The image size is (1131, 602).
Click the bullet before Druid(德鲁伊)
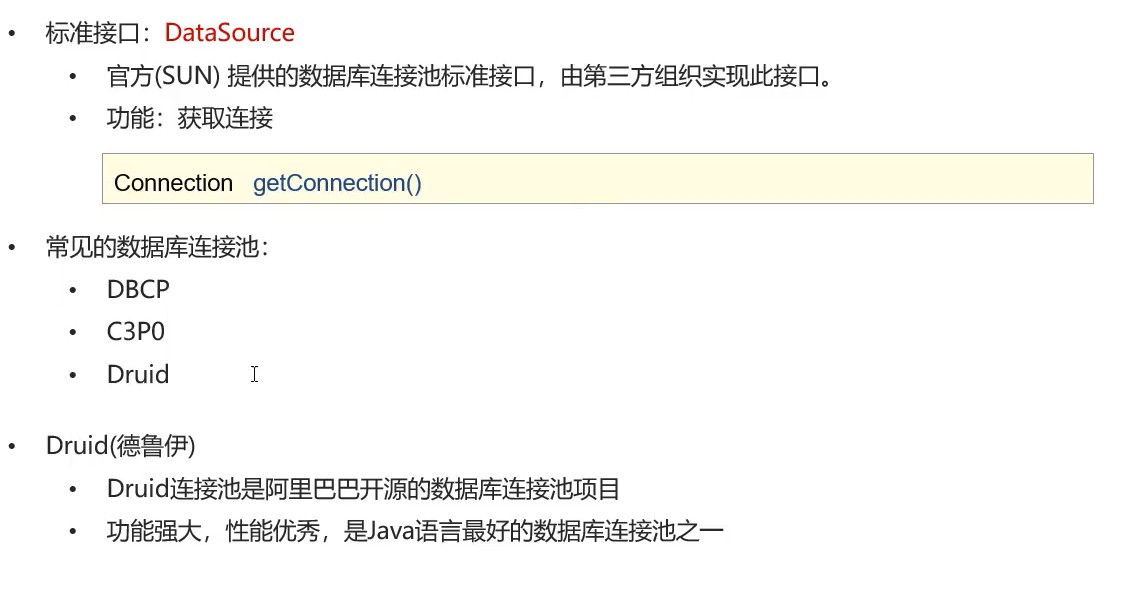(x=12, y=446)
